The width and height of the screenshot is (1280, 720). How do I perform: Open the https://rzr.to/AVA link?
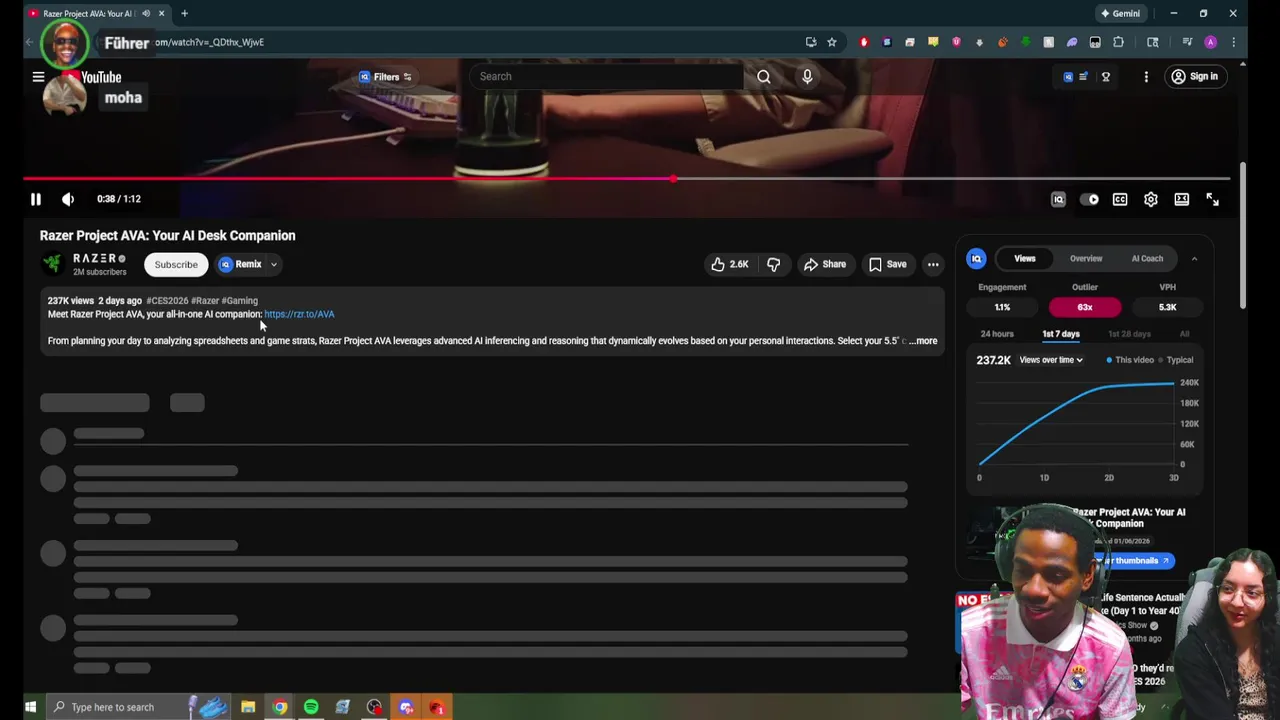[x=299, y=314]
